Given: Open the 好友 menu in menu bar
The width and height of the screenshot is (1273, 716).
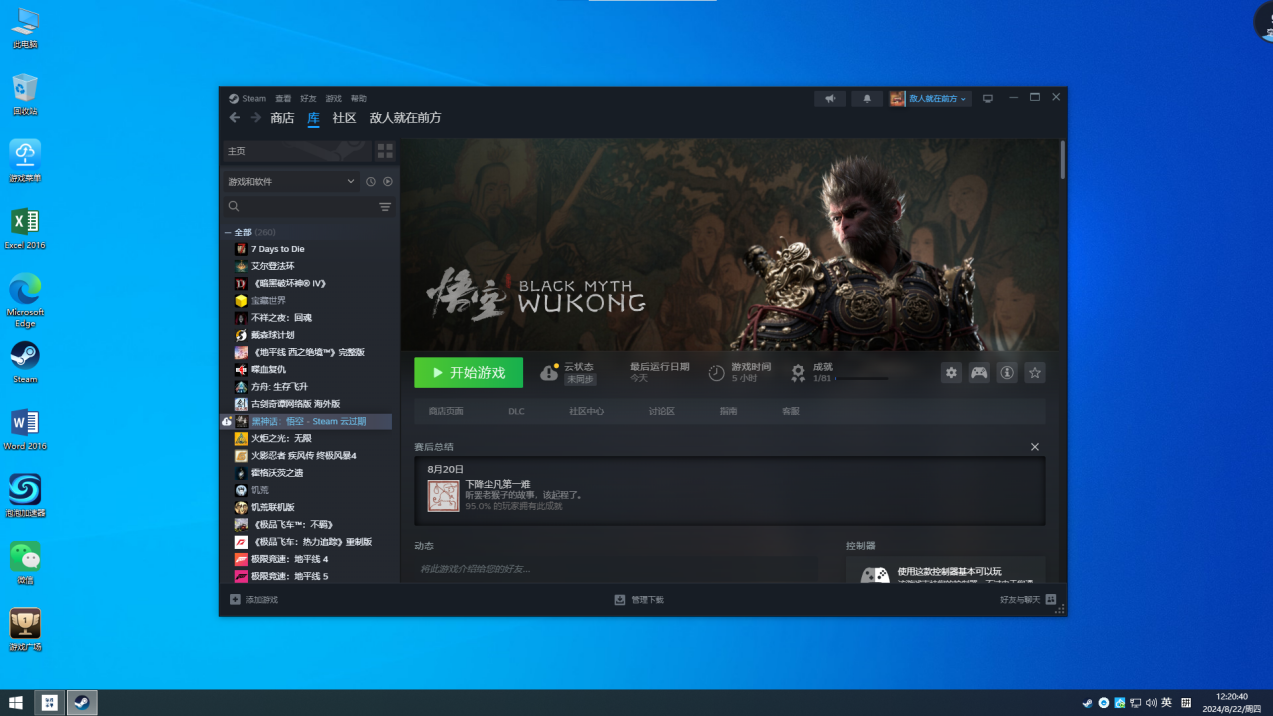Looking at the screenshot, I should click(x=308, y=99).
